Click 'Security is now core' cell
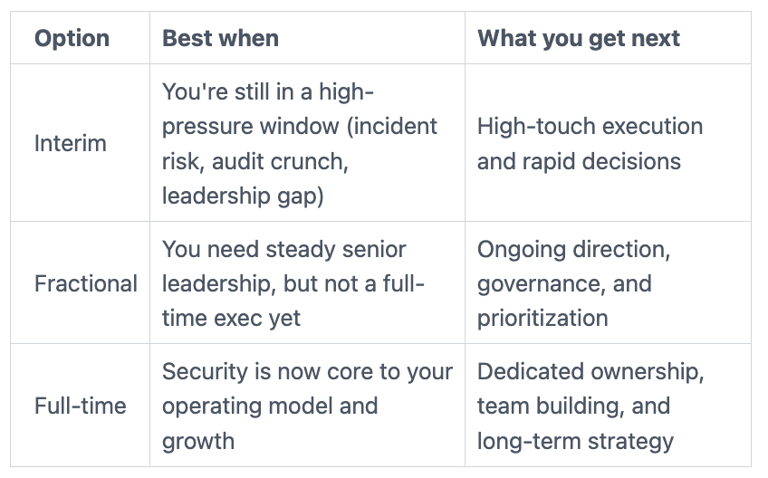 (307, 406)
